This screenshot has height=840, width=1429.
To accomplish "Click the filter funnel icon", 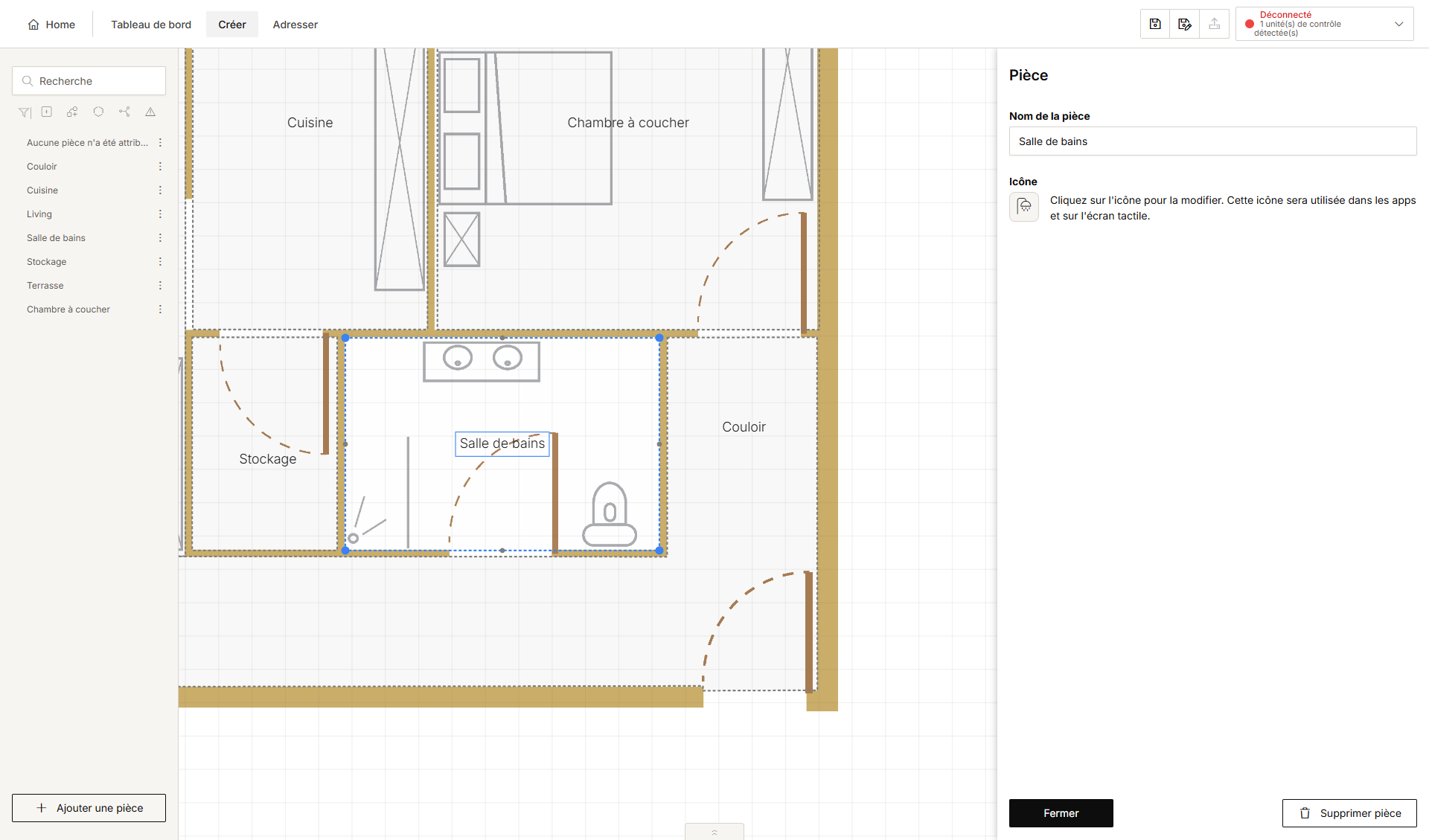I will point(25,112).
